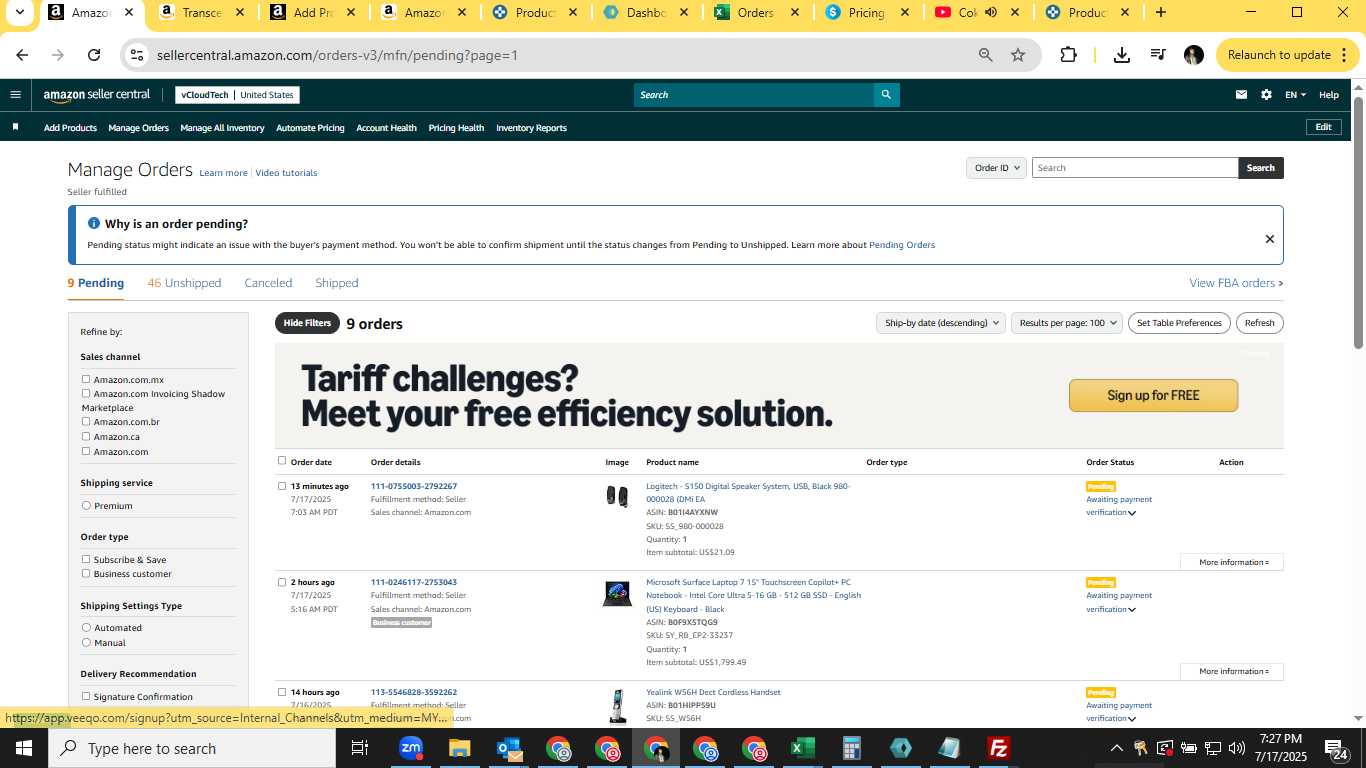Tick the select-all orders header checkbox
This screenshot has width=1366, height=768.
click(x=282, y=461)
